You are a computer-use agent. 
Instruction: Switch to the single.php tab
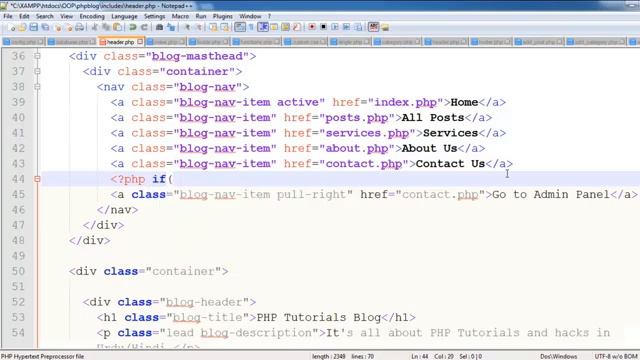pyautogui.click(x=350, y=42)
